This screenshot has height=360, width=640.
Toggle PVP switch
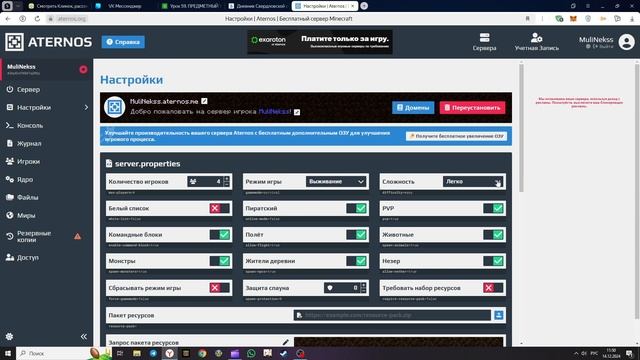point(493,208)
